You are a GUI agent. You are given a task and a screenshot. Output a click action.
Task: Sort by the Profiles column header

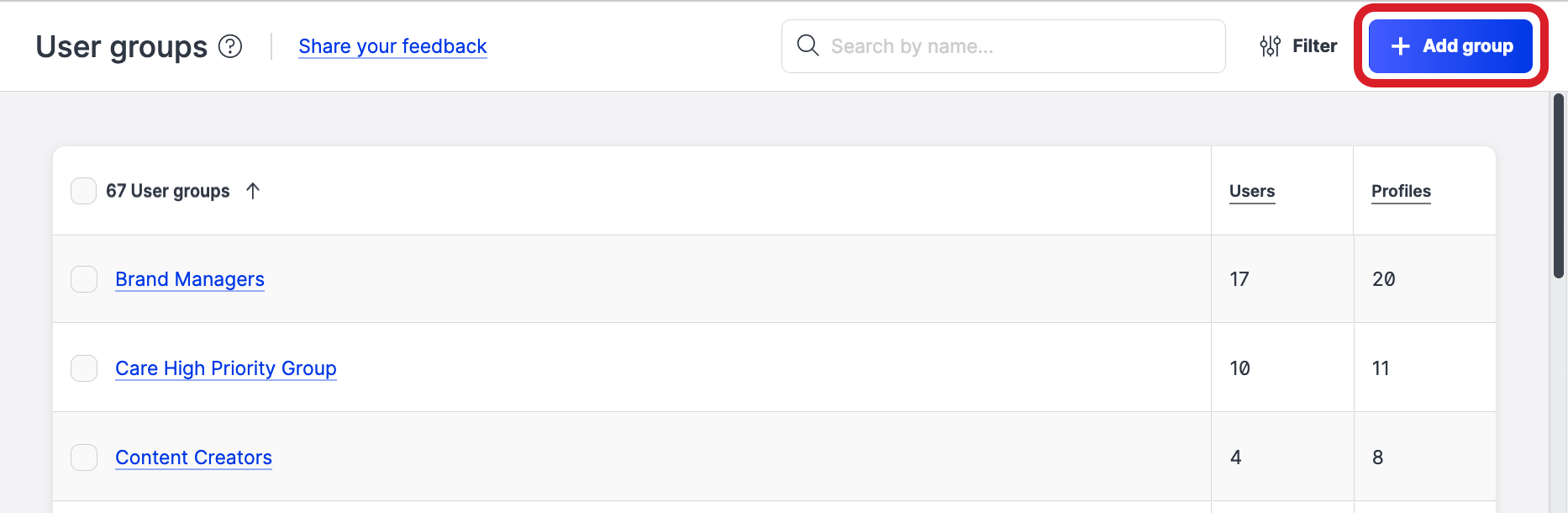pyautogui.click(x=1401, y=191)
